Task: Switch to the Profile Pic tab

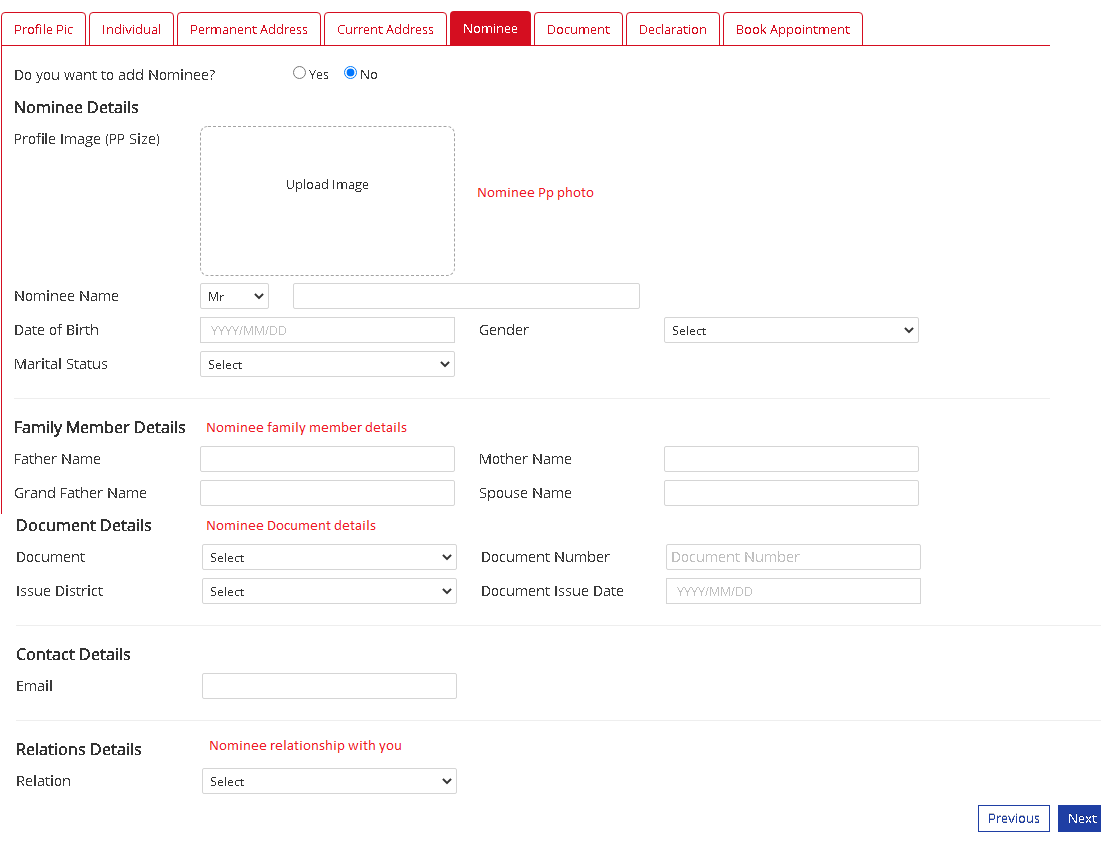Action: click(43, 29)
